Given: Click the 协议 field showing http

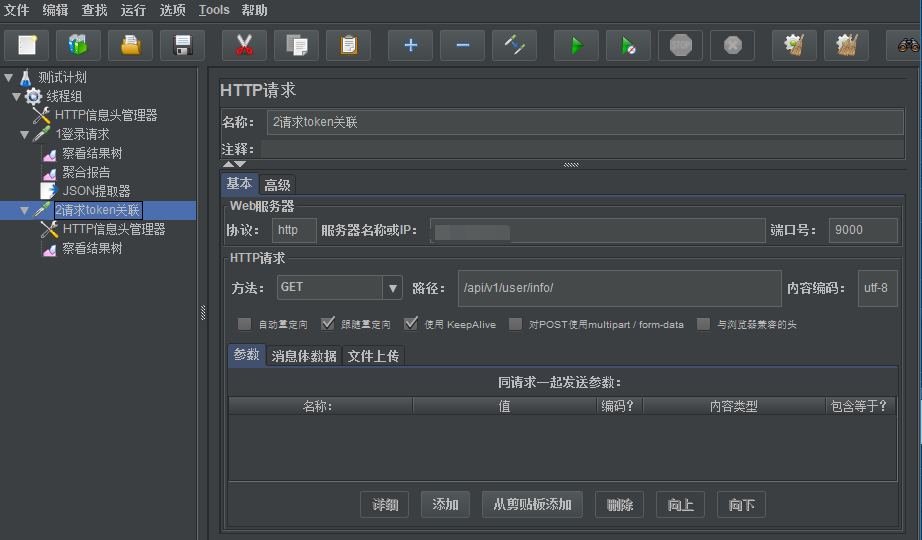Looking at the screenshot, I should click(x=294, y=230).
